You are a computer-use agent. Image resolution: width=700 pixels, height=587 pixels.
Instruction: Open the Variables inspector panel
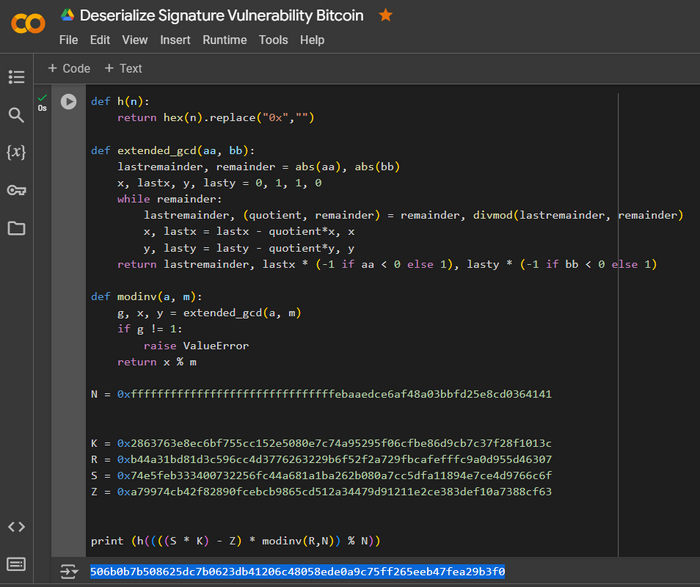pyautogui.click(x=16, y=152)
